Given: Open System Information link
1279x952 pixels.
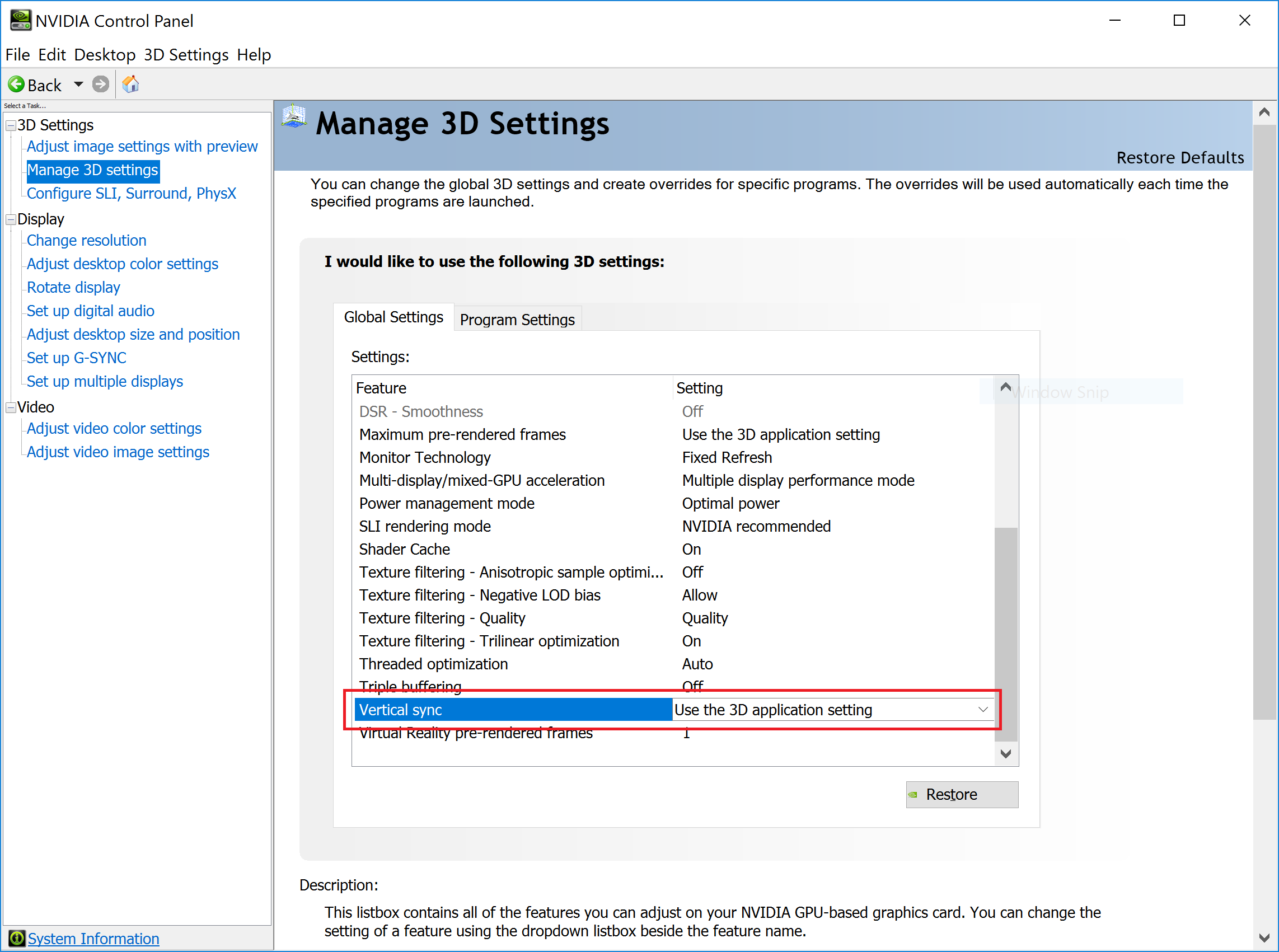Looking at the screenshot, I should [x=93, y=938].
